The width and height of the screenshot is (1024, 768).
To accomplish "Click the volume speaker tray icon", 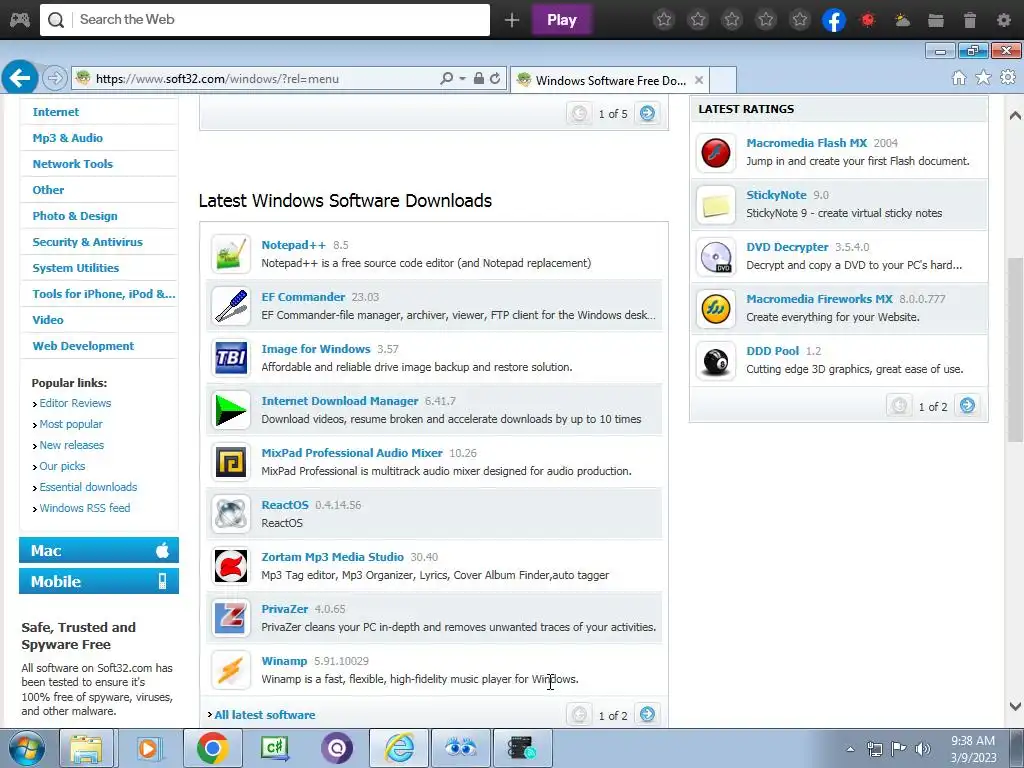I will [x=922, y=748].
